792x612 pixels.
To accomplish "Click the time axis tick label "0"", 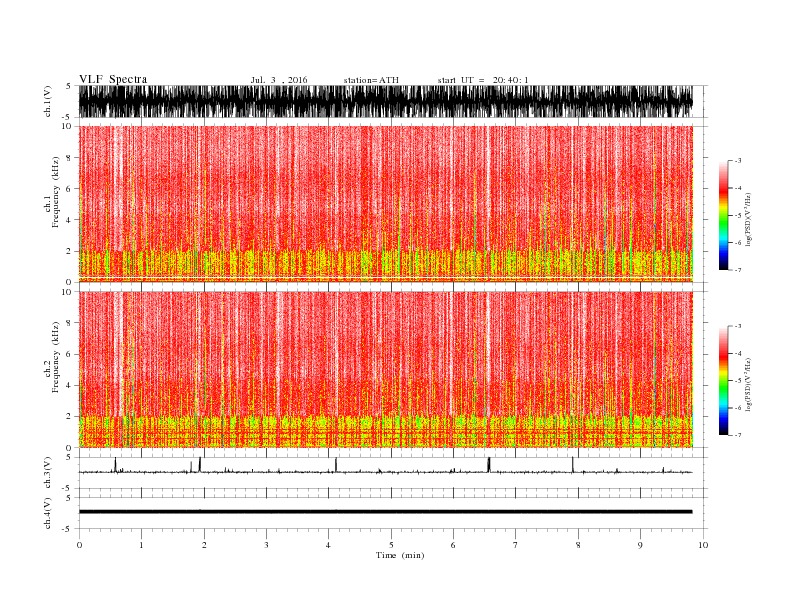I will (x=79, y=545).
